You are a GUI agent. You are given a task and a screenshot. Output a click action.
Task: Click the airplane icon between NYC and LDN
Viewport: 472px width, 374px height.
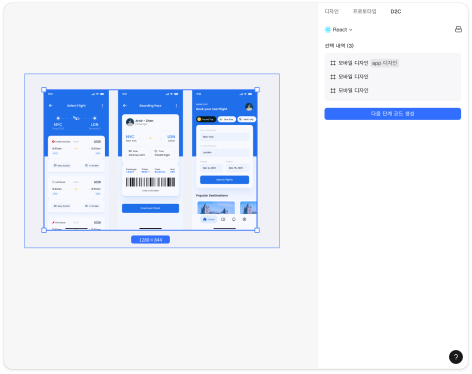tap(76, 118)
